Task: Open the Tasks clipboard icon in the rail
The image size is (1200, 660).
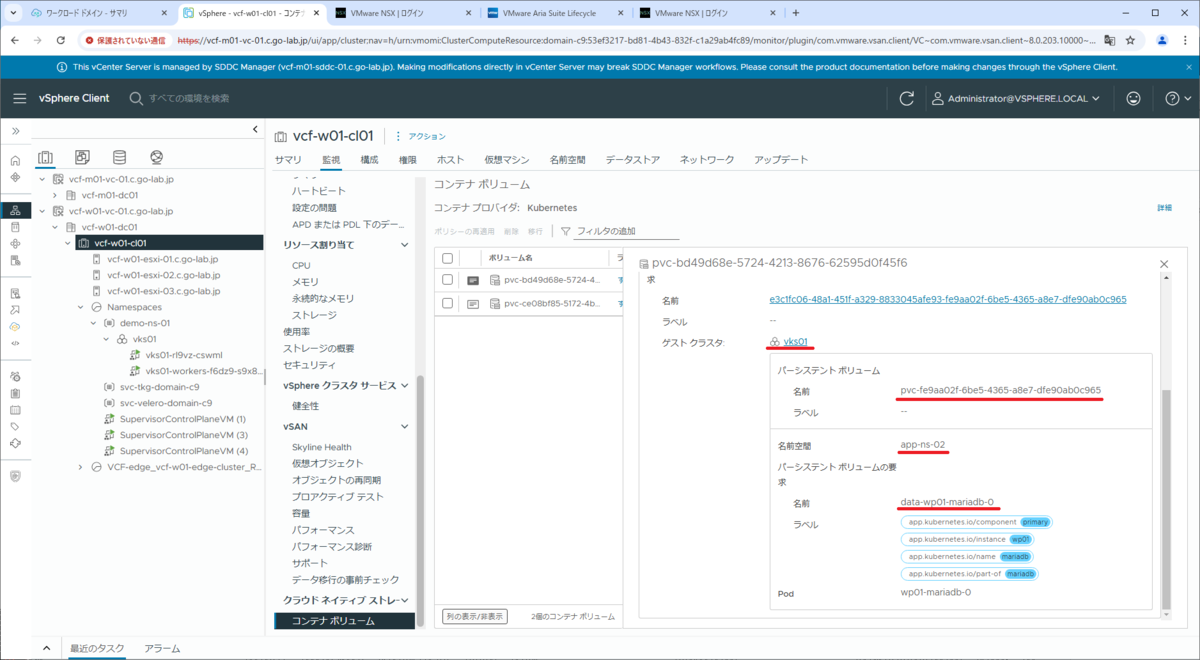Action: (15, 393)
